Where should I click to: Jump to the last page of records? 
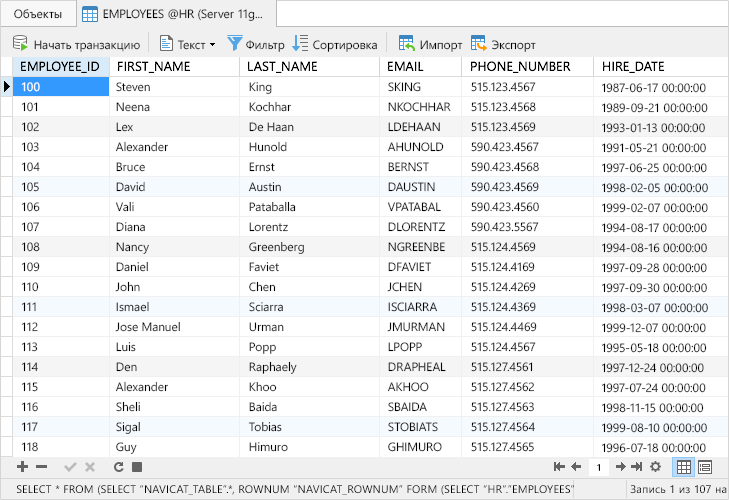point(637,467)
